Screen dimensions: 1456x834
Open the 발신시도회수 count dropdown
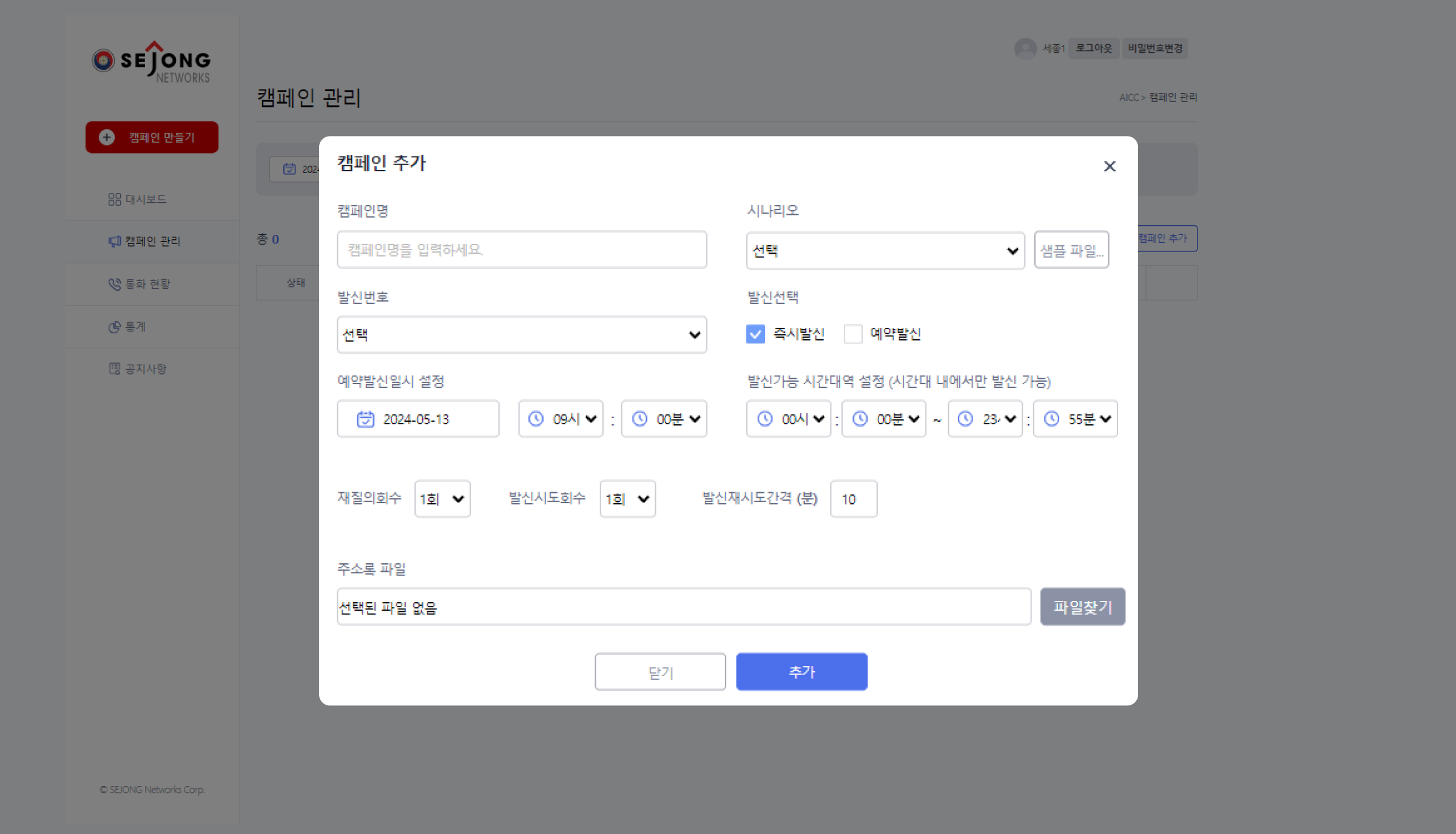pos(627,499)
